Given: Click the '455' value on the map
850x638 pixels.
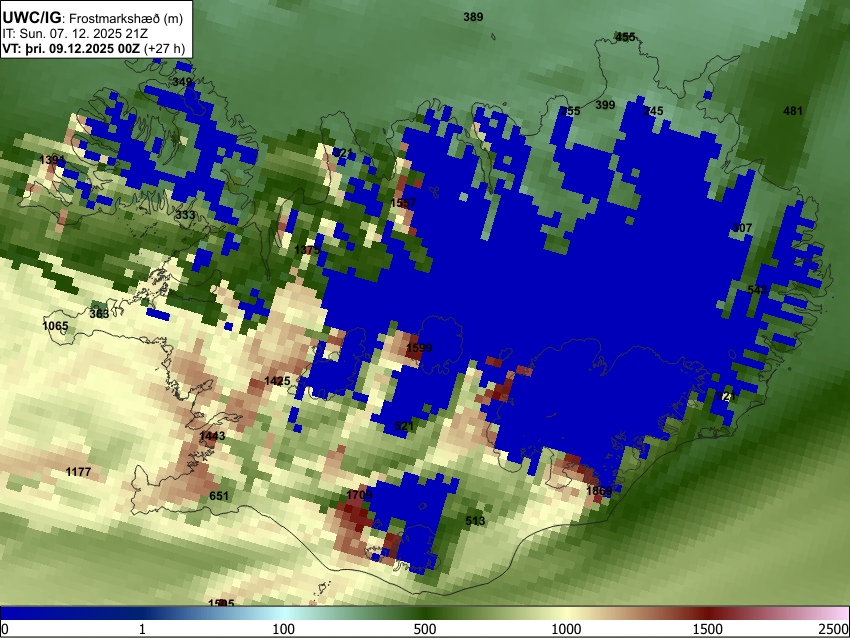Looking at the screenshot, I should [626, 37].
